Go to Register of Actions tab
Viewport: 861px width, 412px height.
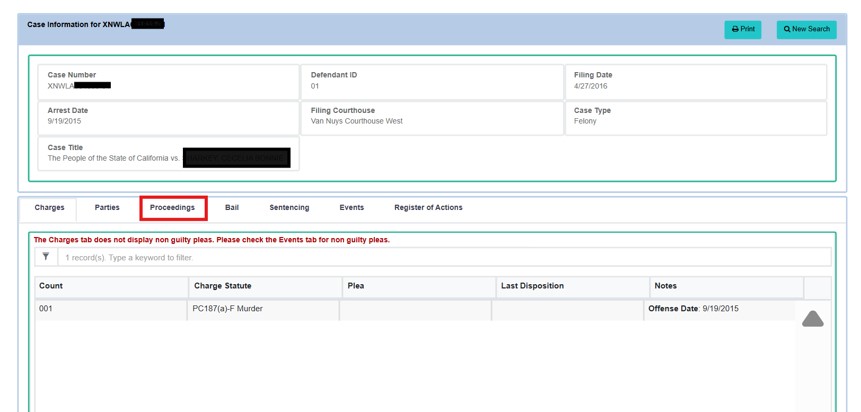(x=428, y=208)
